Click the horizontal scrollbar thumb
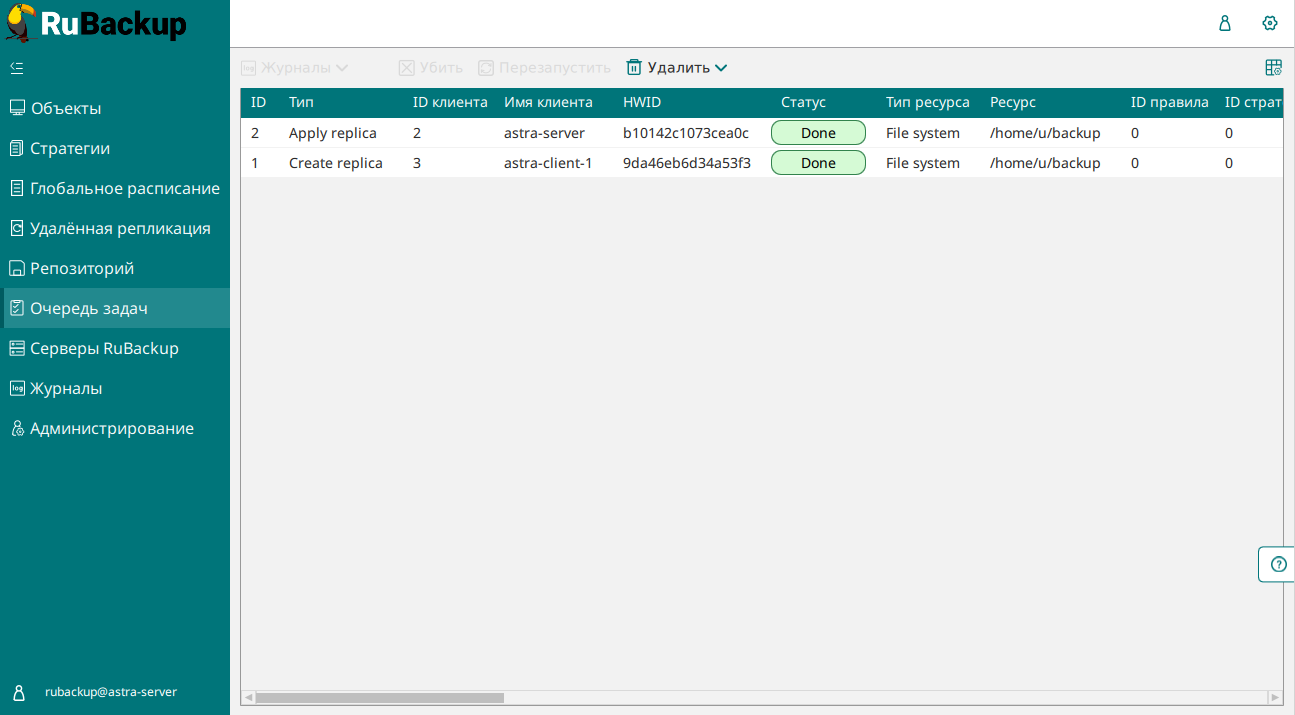Viewport: 1295px width, 715px height. click(x=379, y=697)
